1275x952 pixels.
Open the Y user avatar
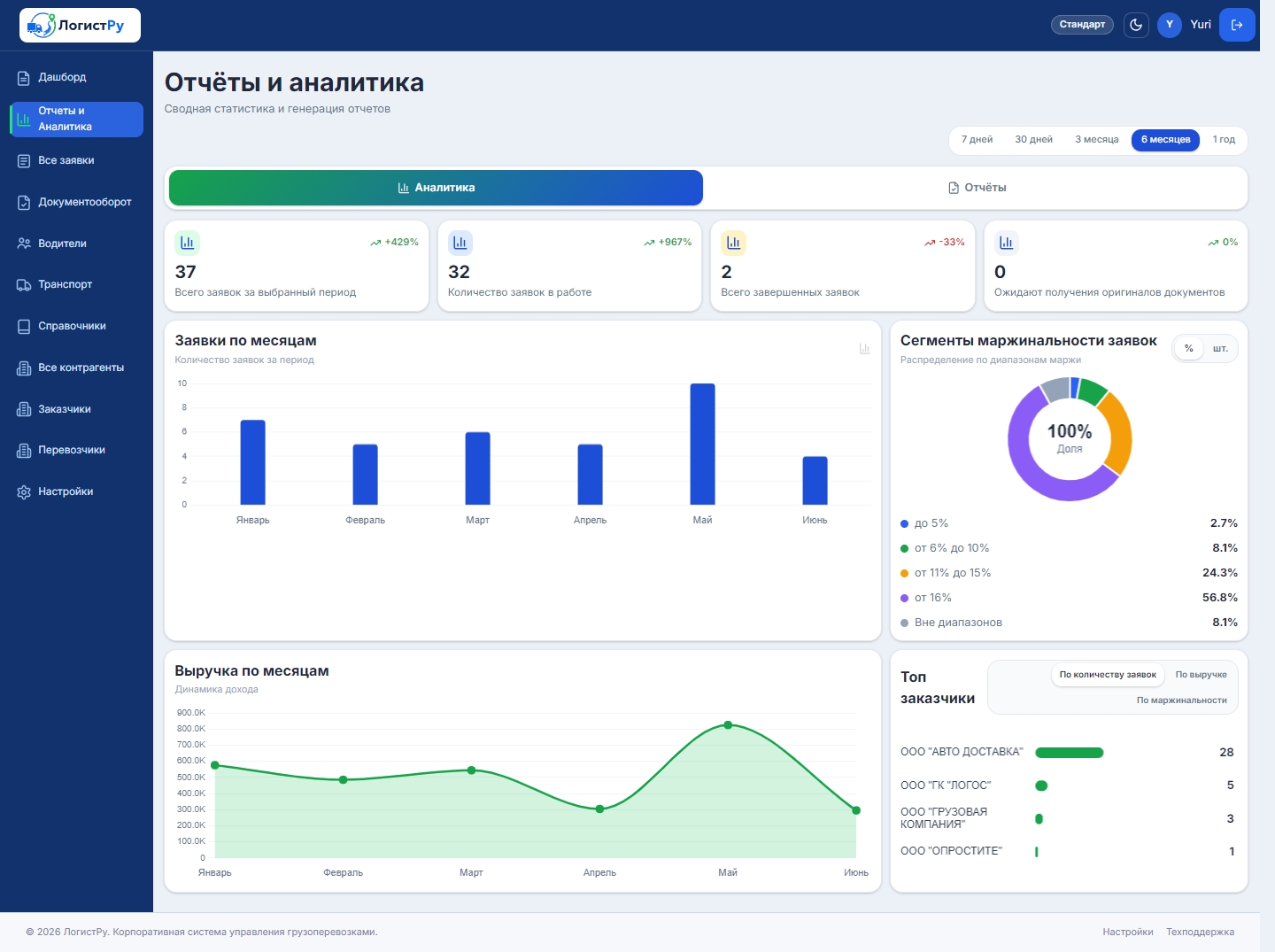click(x=1170, y=25)
